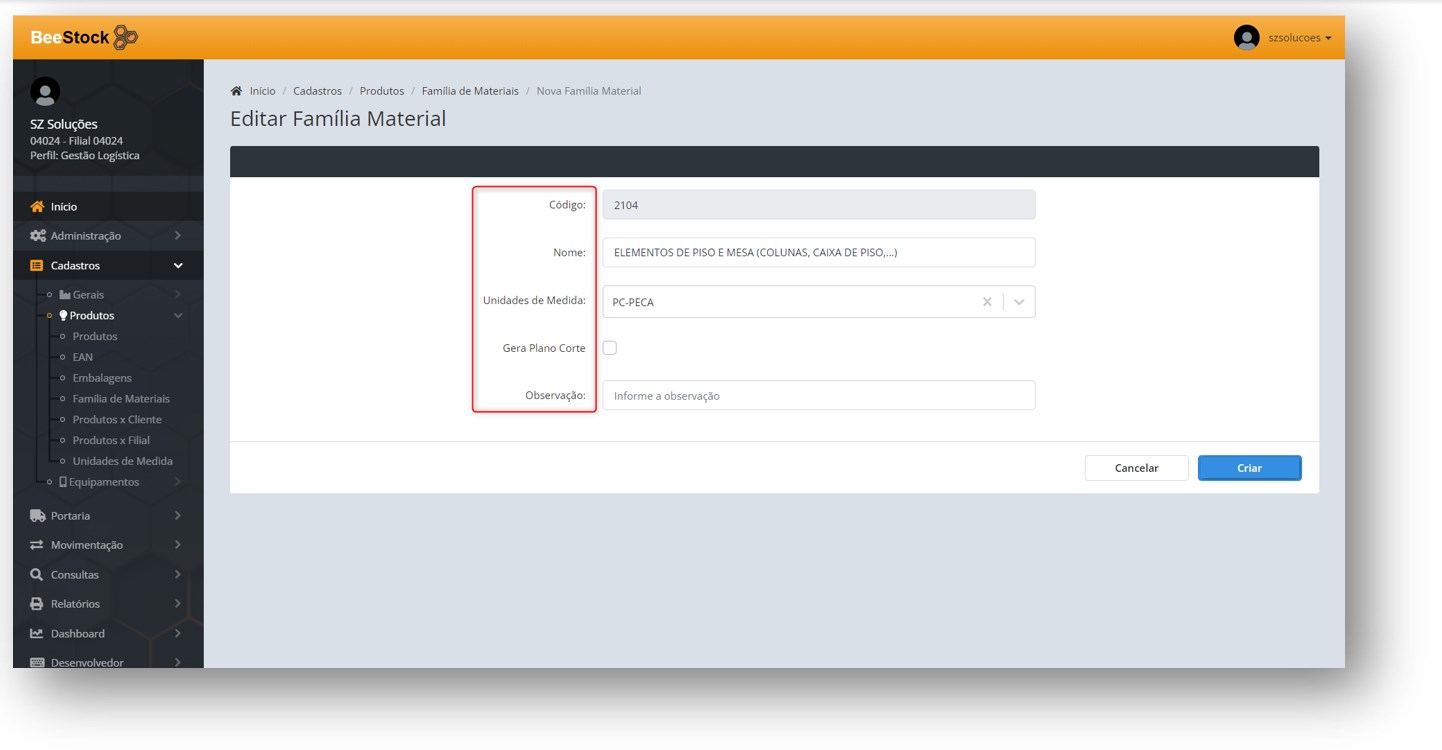Click the home icon in breadcrumb
1442x750 pixels.
pyautogui.click(x=236, y=91)
